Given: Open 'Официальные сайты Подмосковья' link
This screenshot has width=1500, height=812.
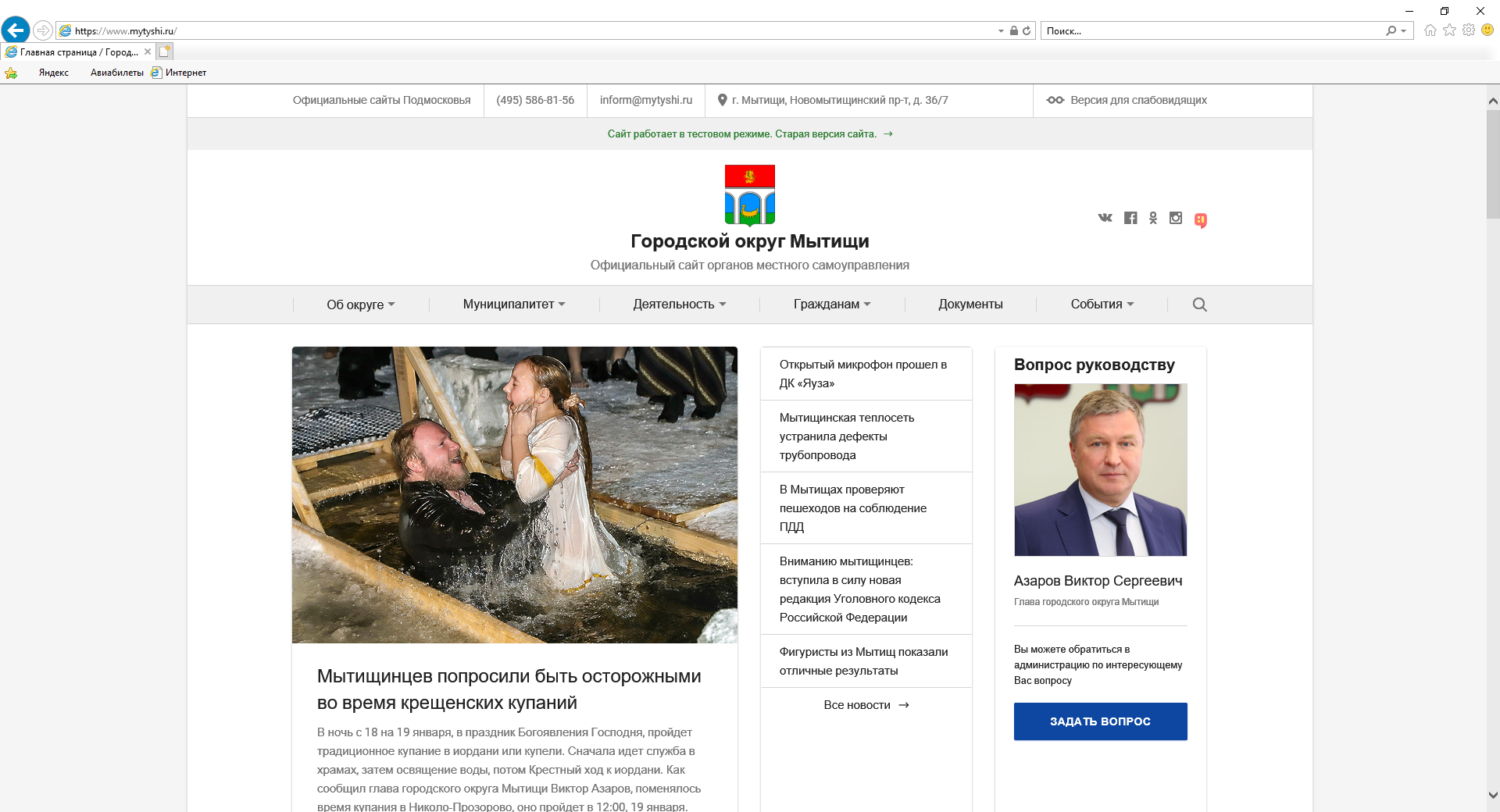Looking at the screenshot, I should pyautogui.click(x=381, y=100).
